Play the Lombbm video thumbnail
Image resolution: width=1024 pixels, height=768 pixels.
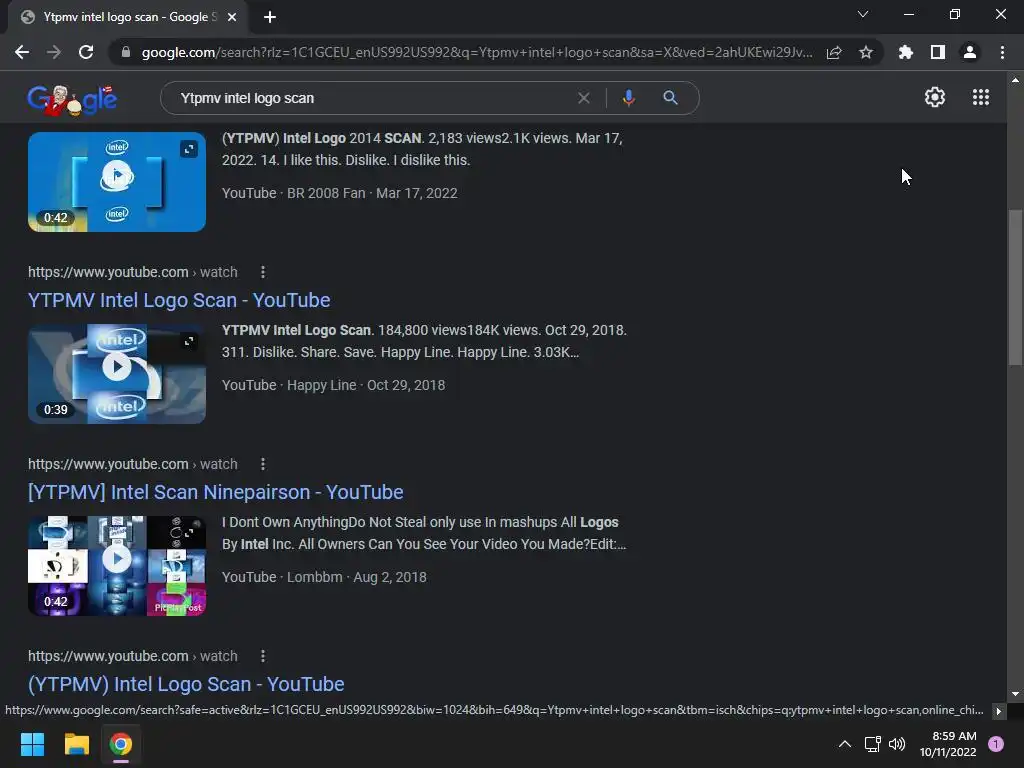117,560
